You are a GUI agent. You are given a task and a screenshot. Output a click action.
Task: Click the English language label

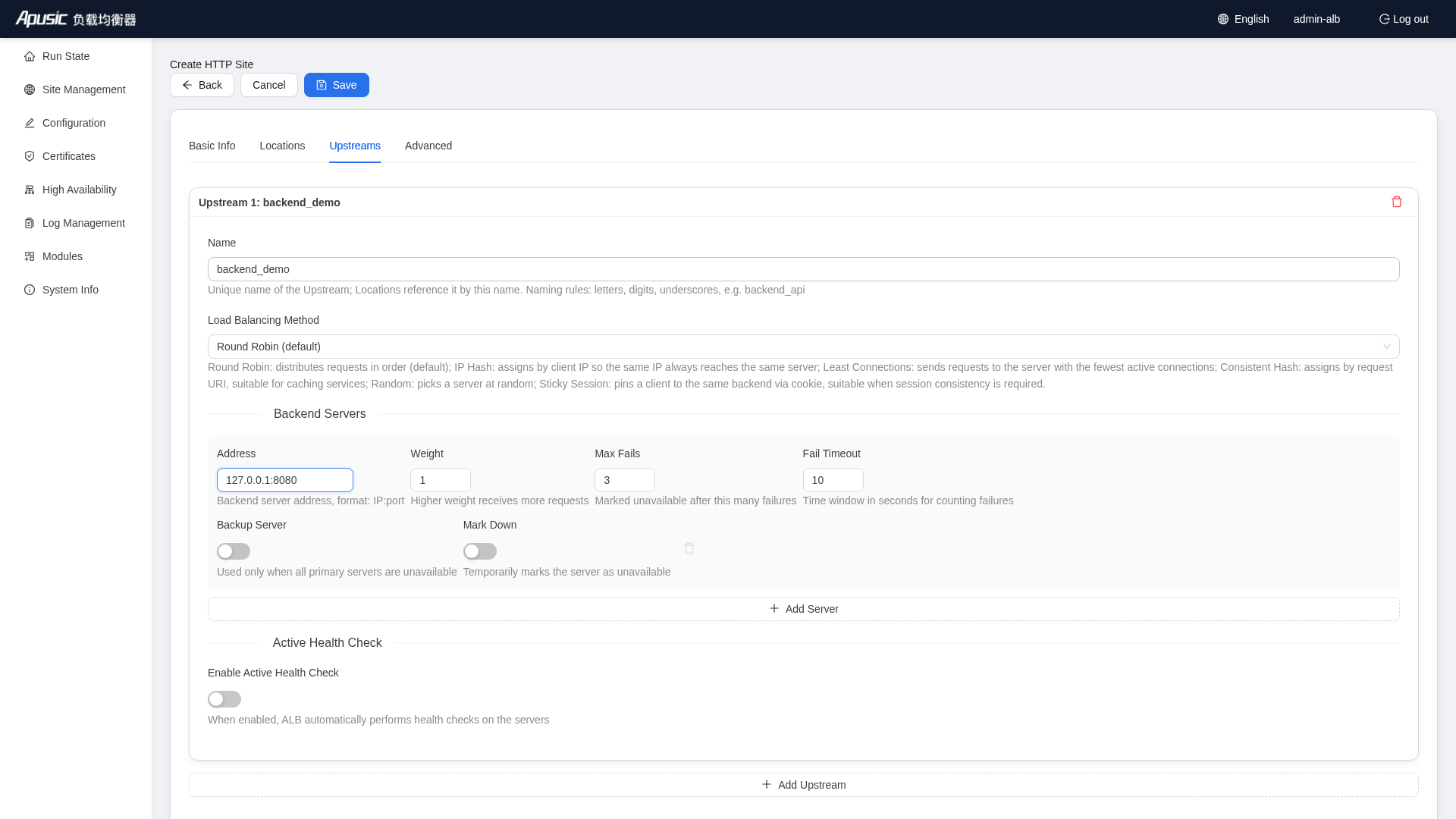1251,19
